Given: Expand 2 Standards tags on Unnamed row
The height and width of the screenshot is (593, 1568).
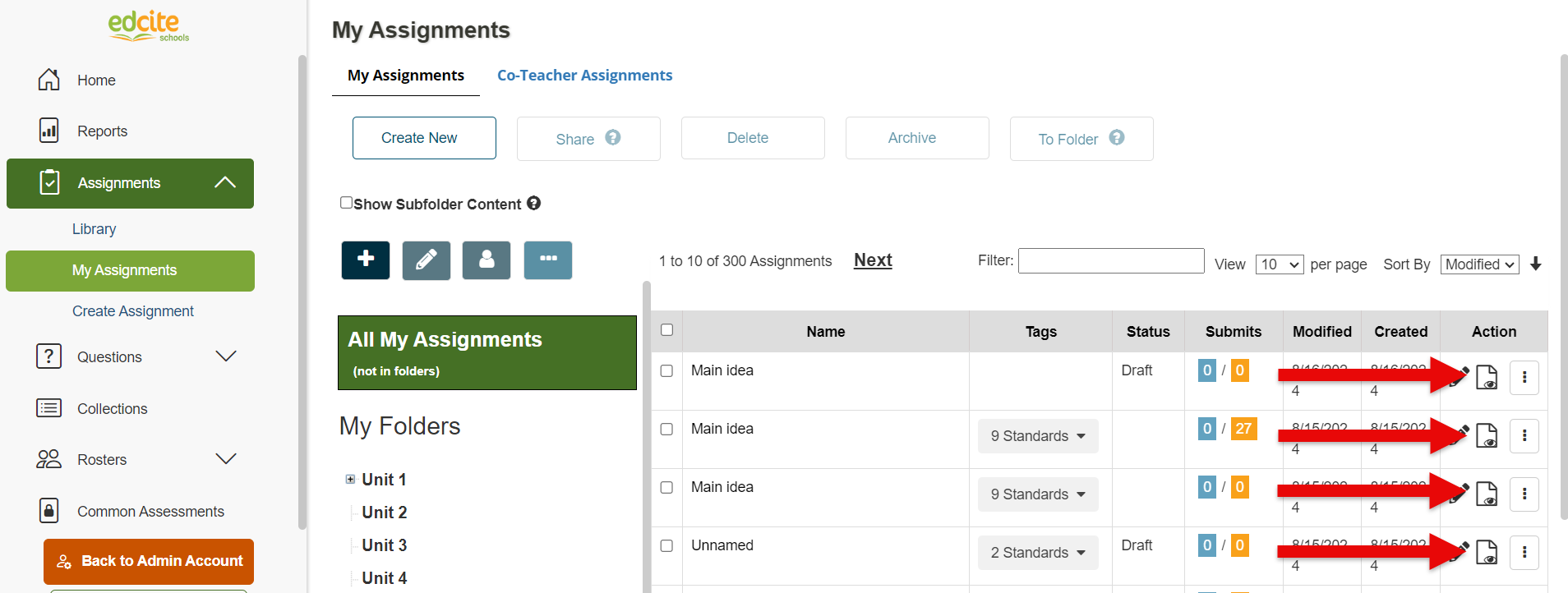Looking at the screenshot, I should pyautogui.click(x=1038, y=553).
